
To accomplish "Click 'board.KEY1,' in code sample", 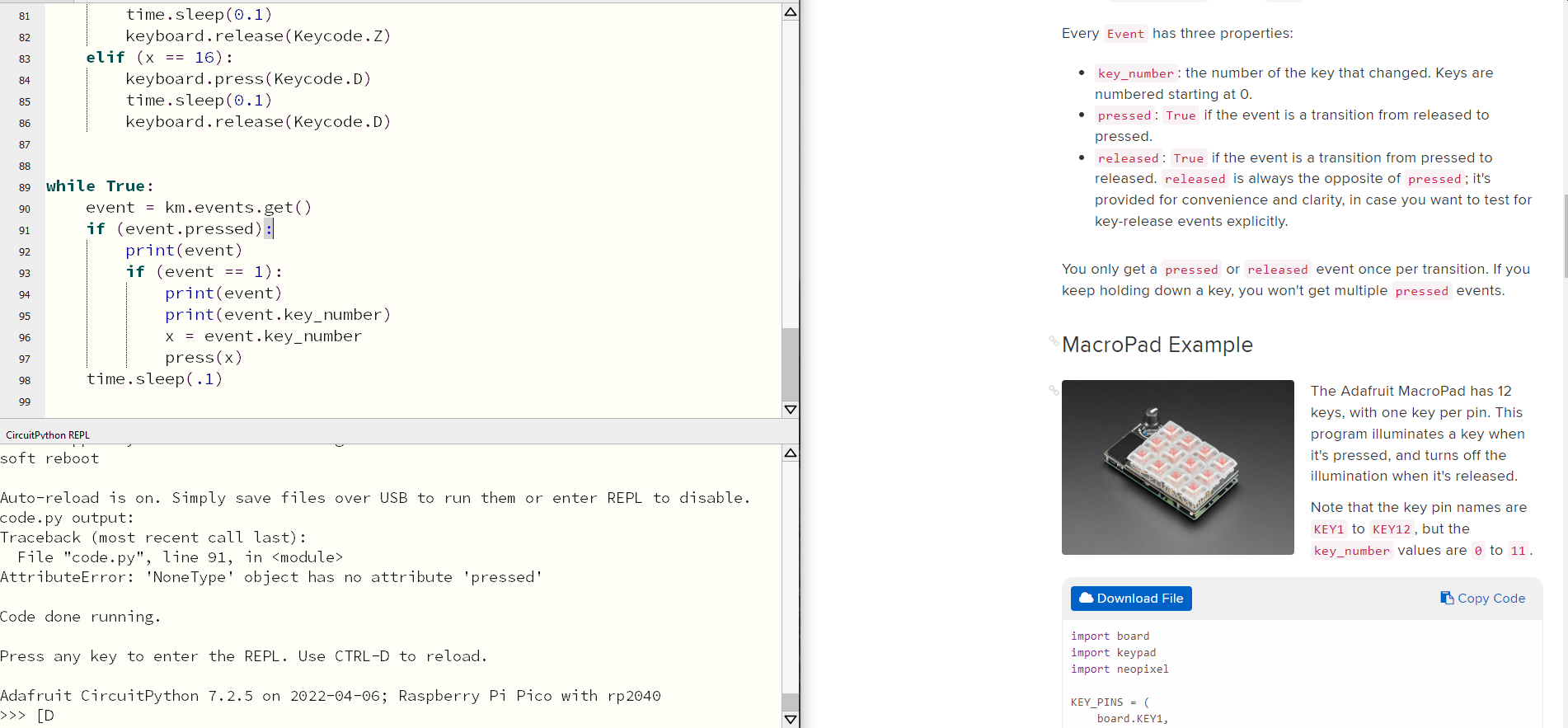I will (x=1133, y=718).
